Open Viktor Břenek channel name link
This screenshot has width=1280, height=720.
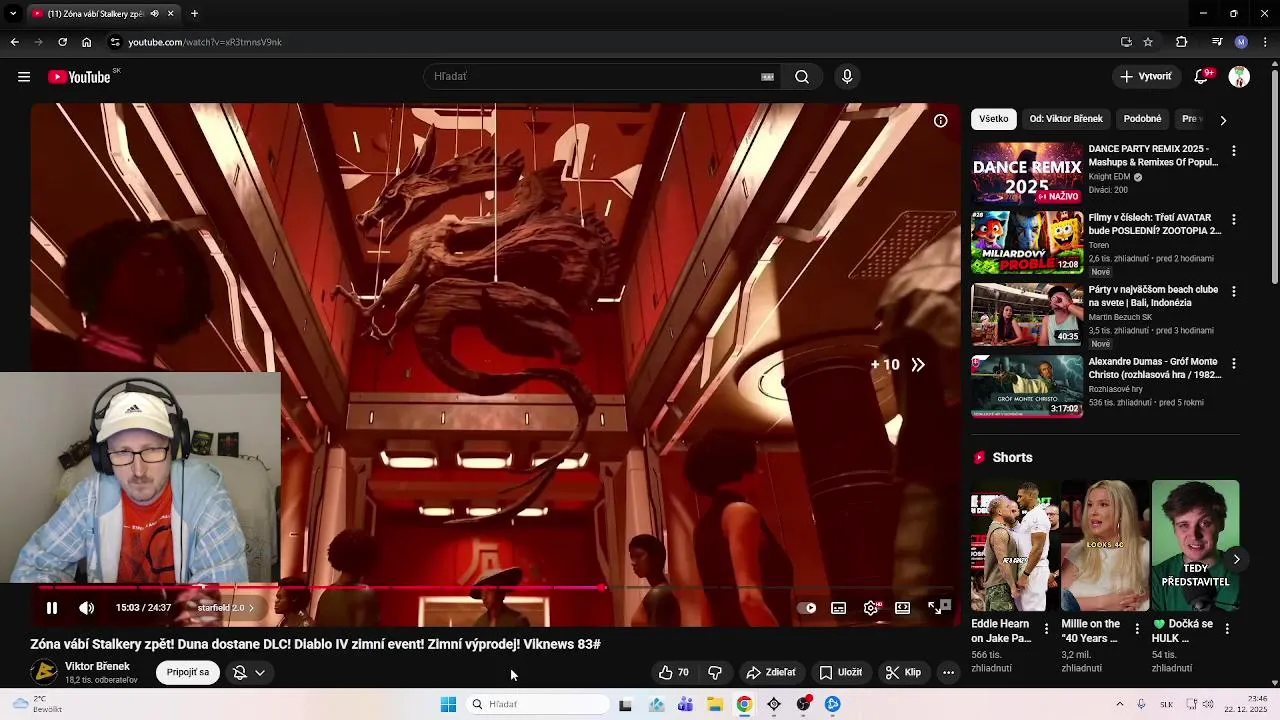pyautogui.click(x=97, y=666)
